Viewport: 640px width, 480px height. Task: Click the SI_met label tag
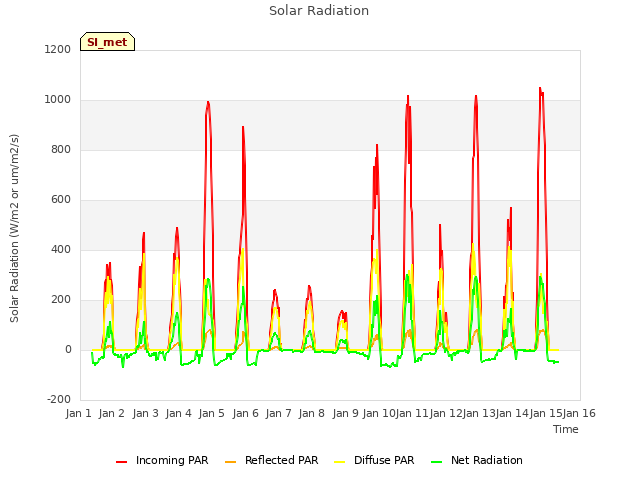(107, 42)
